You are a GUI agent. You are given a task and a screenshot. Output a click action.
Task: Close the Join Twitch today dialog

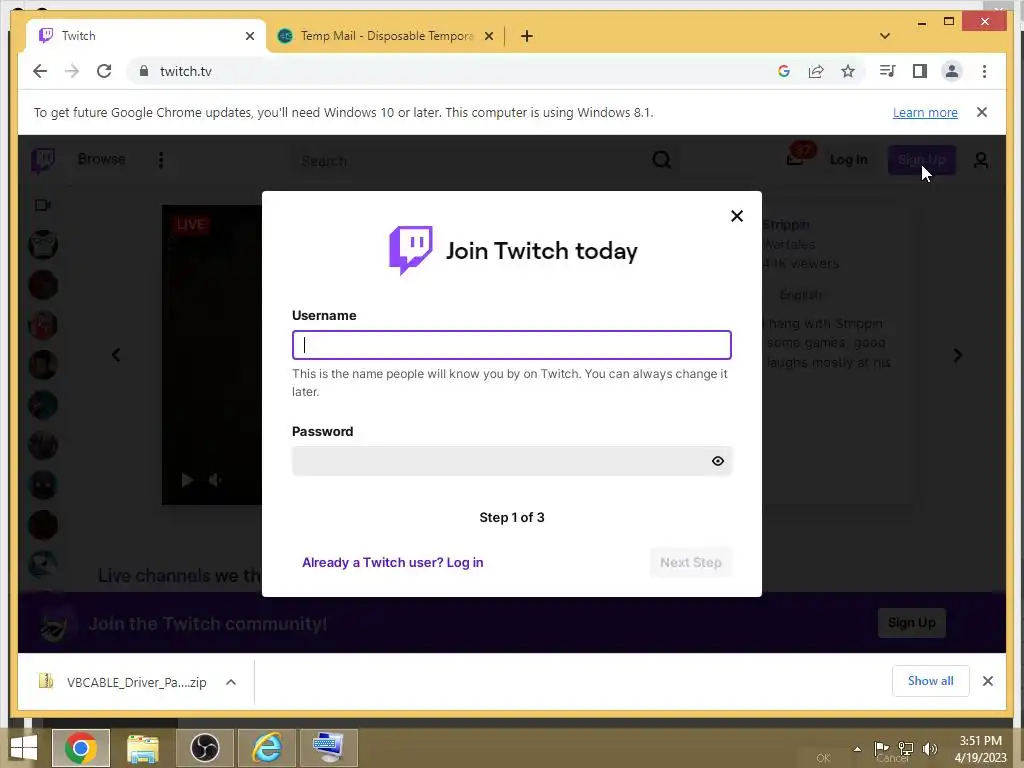click(x=737, y=216)
